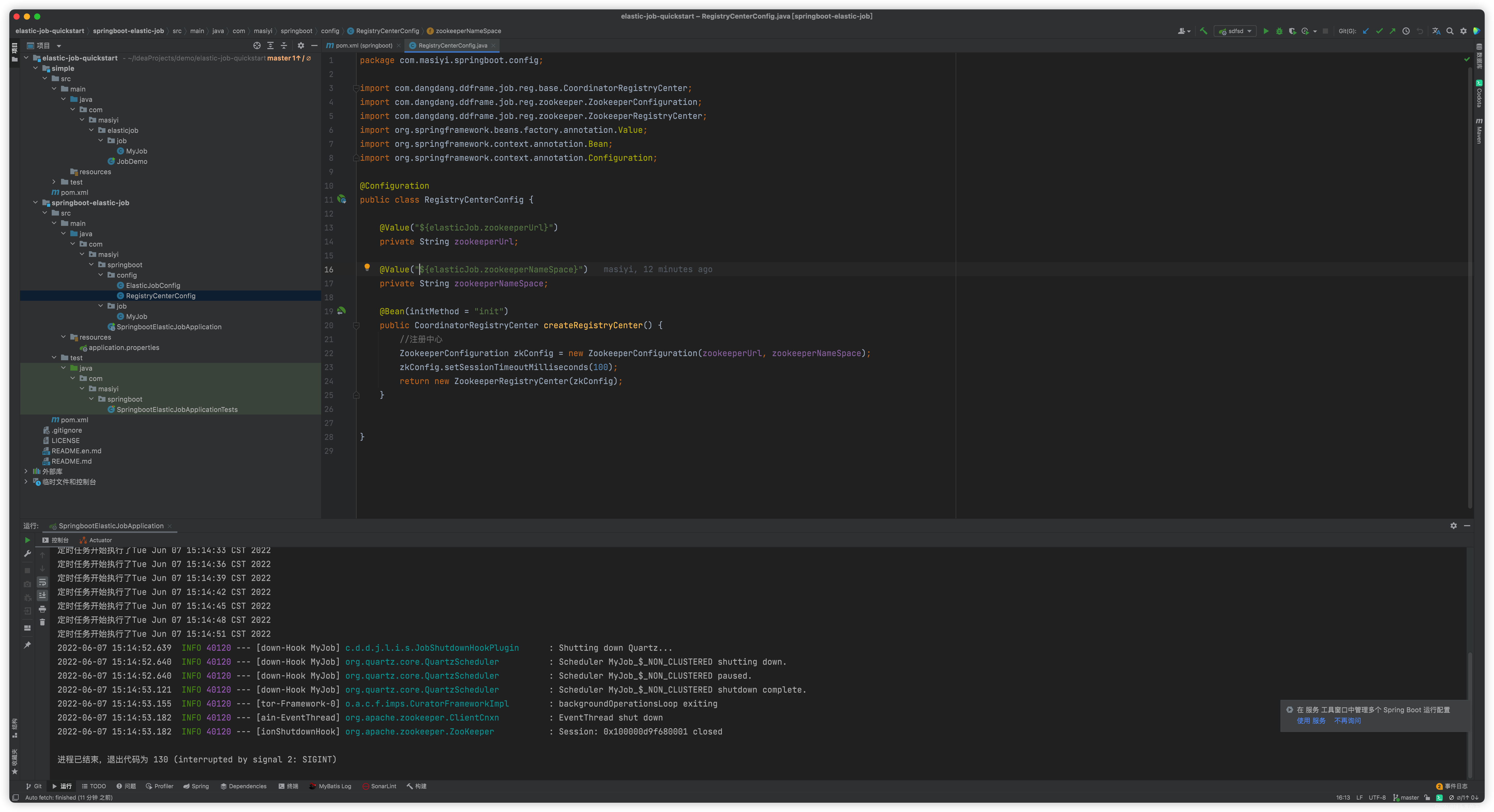Collapse the springboot-elastic-job project node
The height and width of the screenshot is (812, 1494).
point(35,202)
